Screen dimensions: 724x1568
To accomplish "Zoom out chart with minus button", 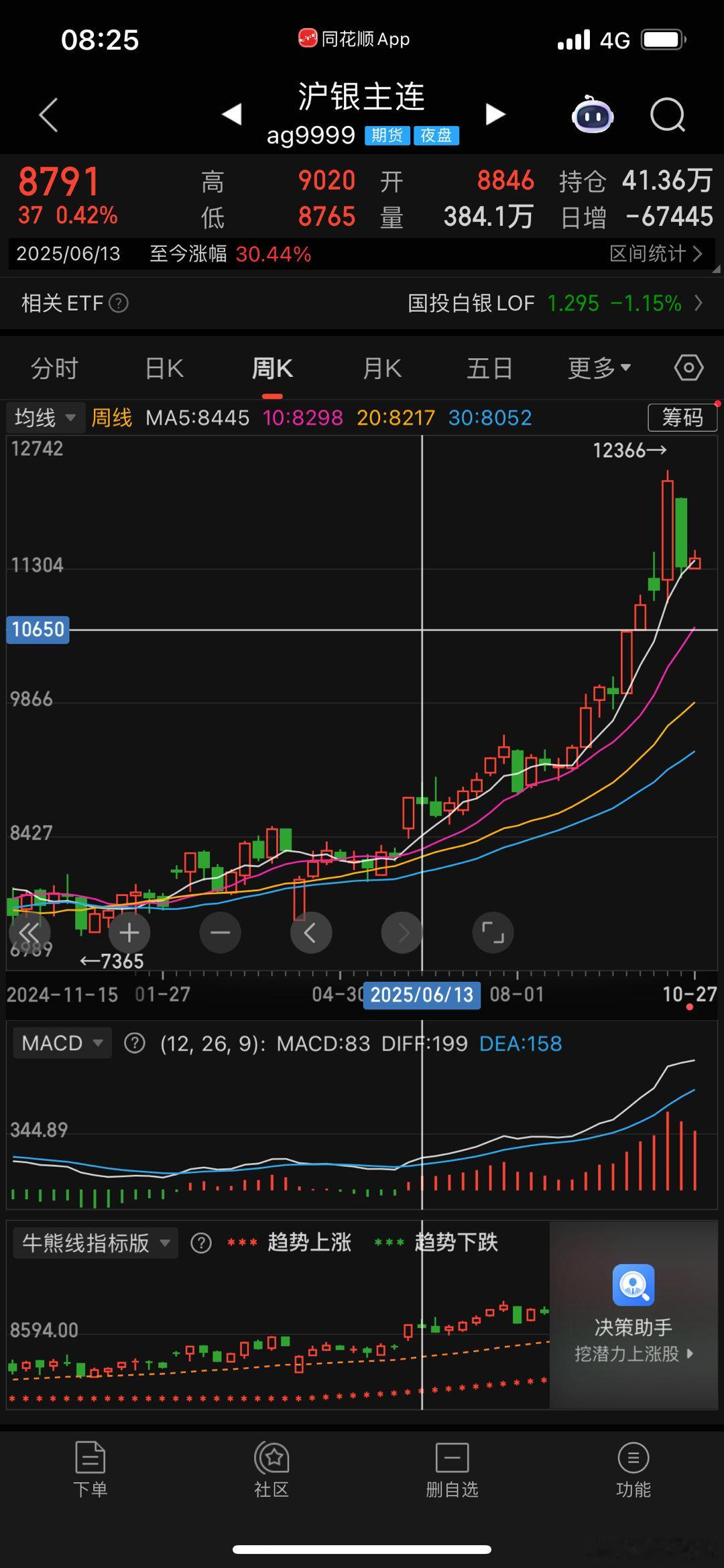I will pyautogui.click(x=220, y=932).
